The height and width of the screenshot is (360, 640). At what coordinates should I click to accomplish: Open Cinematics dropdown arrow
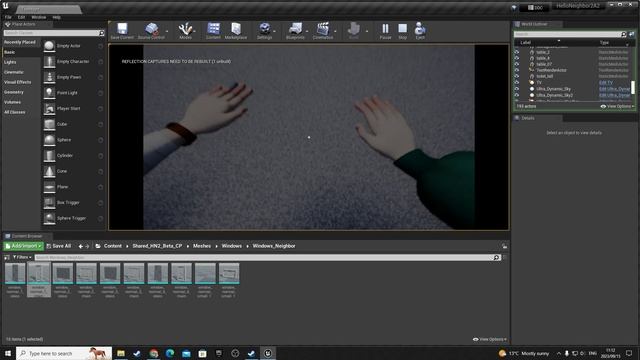[336, 31]
